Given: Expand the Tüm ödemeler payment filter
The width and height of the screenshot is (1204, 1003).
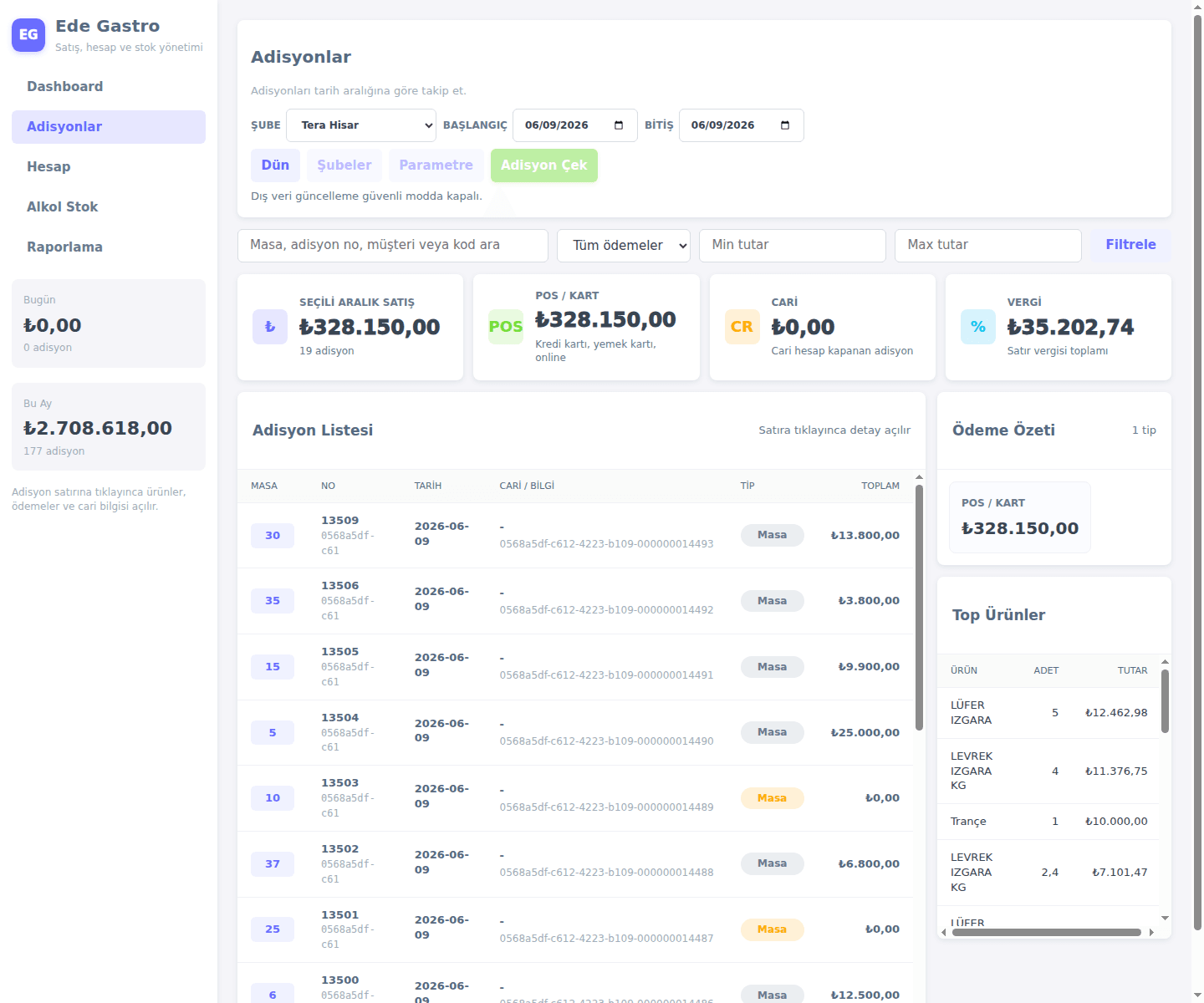Looking at the screenshot, I should pyautogui.click(x=624, y=246).
